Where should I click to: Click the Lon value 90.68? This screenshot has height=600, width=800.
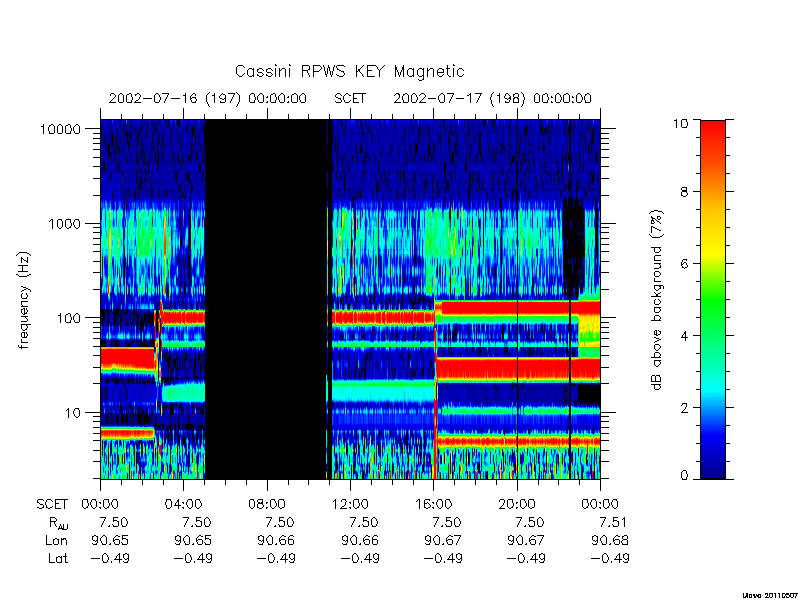610,540
